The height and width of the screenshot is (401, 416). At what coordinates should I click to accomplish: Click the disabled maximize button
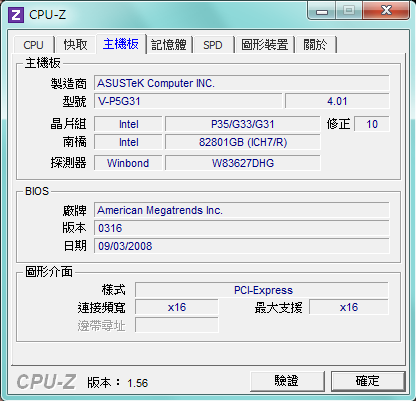pos(349,11)
